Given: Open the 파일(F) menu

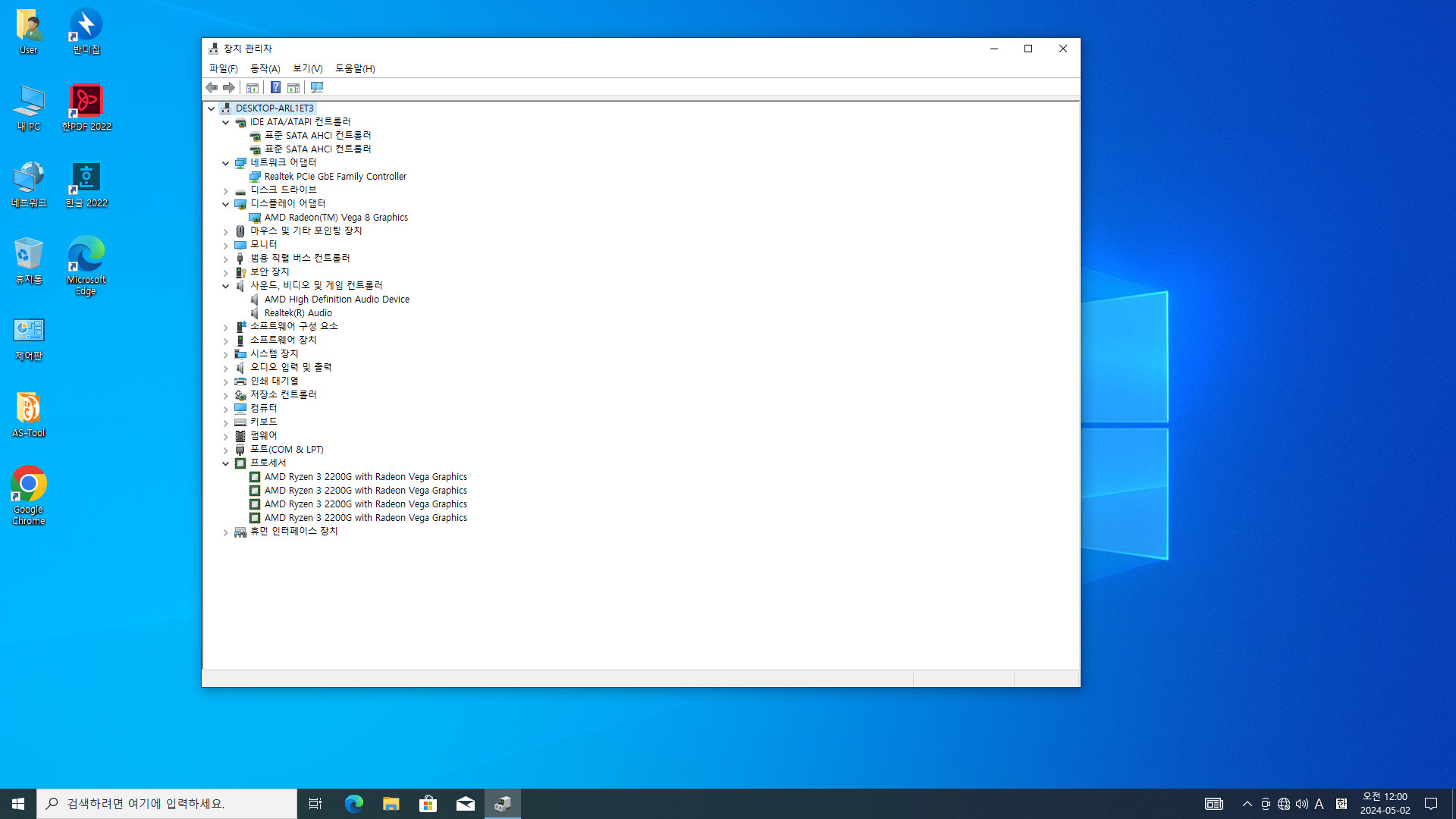Looking at the screenshot, I should [x=224, y=68].
